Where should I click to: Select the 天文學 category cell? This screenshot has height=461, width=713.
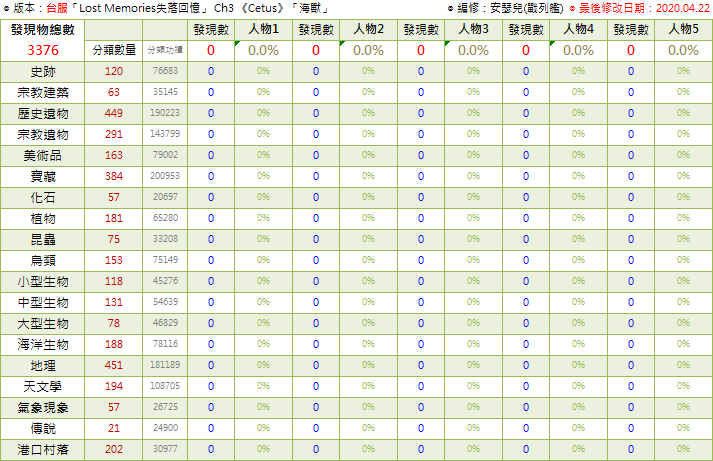43,386
